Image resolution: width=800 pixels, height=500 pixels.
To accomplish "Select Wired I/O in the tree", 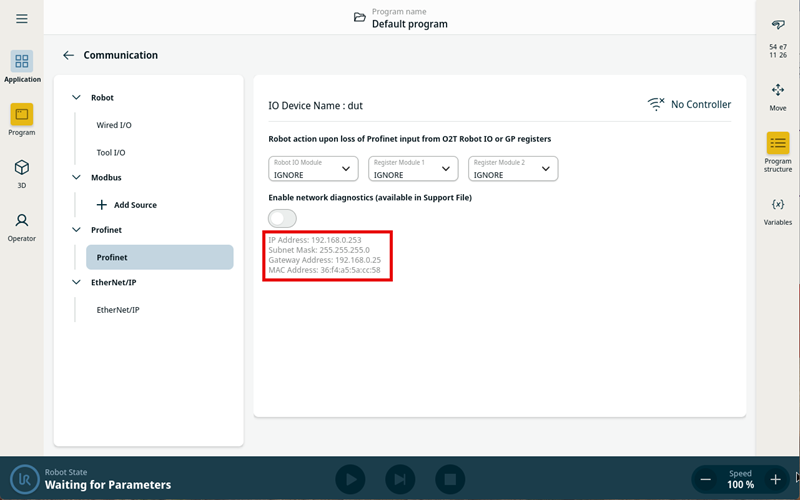I will tap(114, 126).
